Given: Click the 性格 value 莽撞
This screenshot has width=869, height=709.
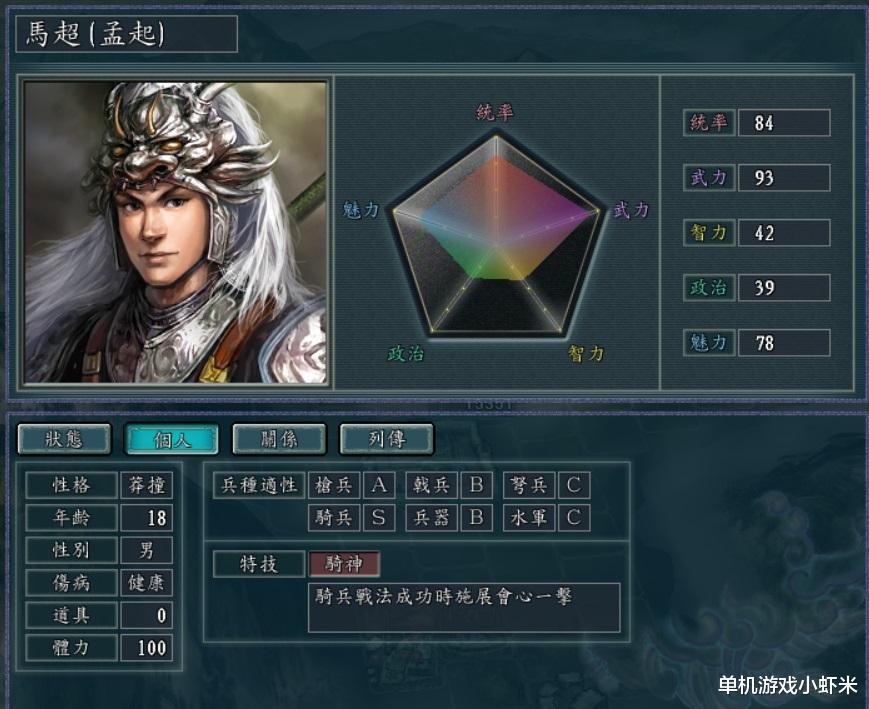Looking at the screenshot, I should coord(147,485).
